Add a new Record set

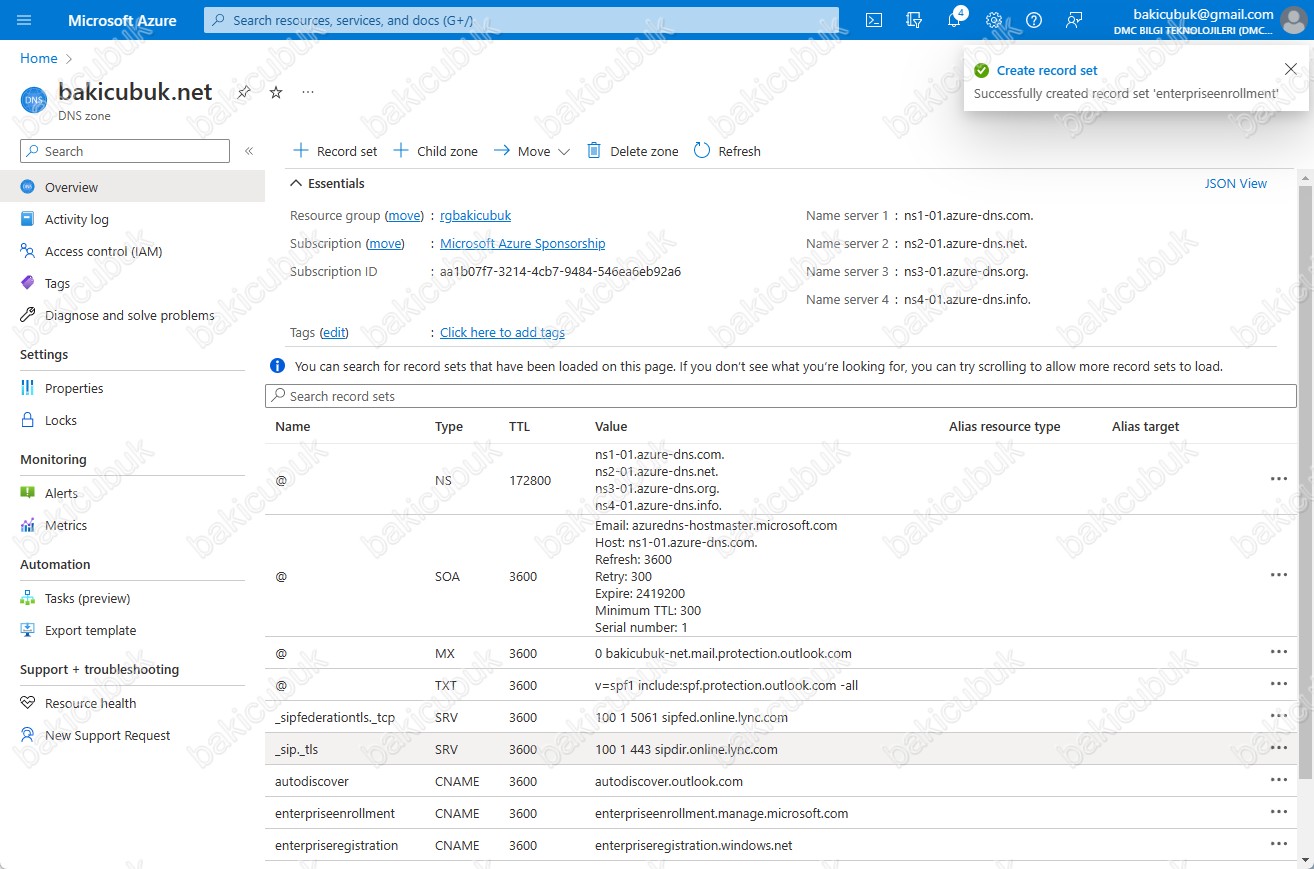(x=335, y=151)
